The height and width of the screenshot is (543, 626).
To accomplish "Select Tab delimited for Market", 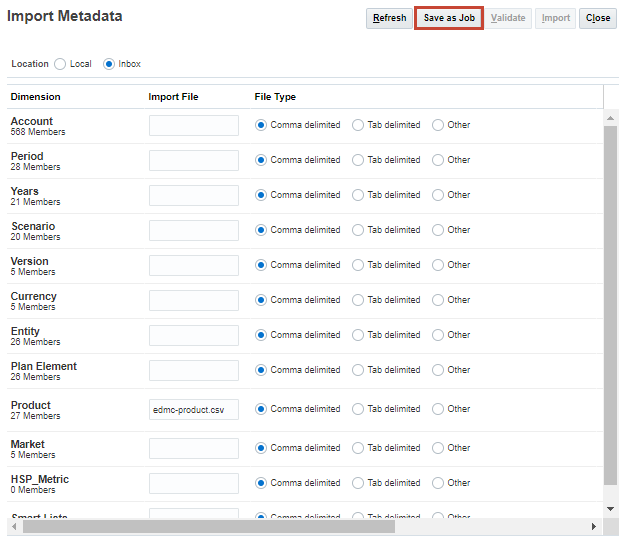I will 358,448.
